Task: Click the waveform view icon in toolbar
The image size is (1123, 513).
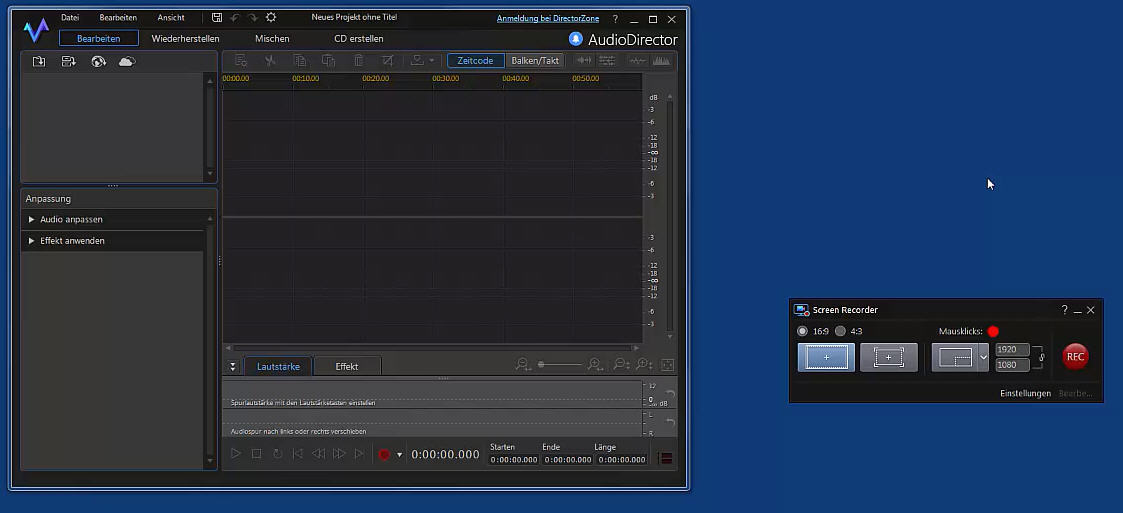Action: coord(637,61)
